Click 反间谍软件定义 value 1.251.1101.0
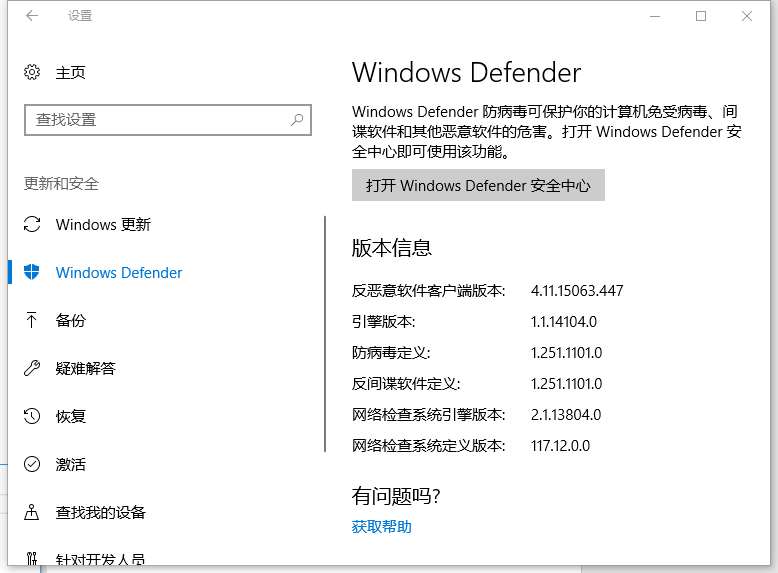The height and width of the screenshot is (573, 778). point(566,383)
